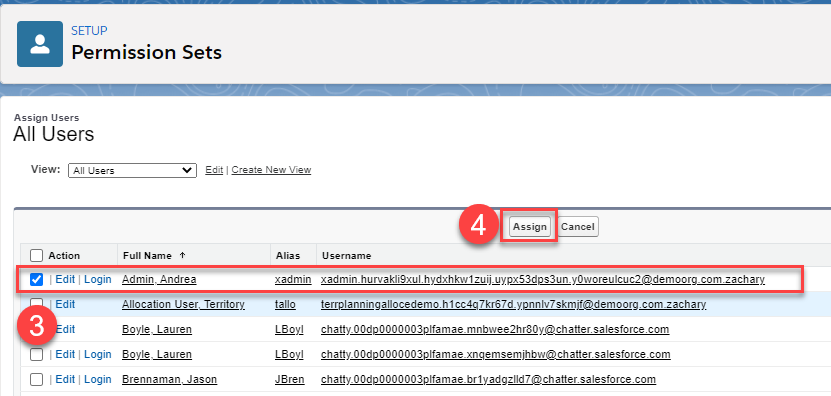Open the Admin, Andrea full name link
831x396 pixels.
[x=159, y=279]
